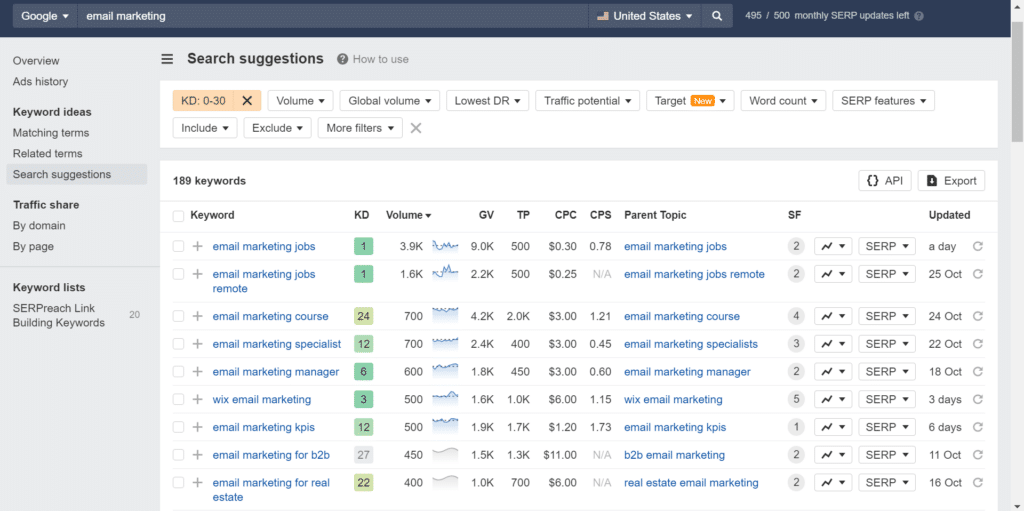1024x511 pixels.
Task: Open the Global volume filter dropdown
Action: pos(390,101)
